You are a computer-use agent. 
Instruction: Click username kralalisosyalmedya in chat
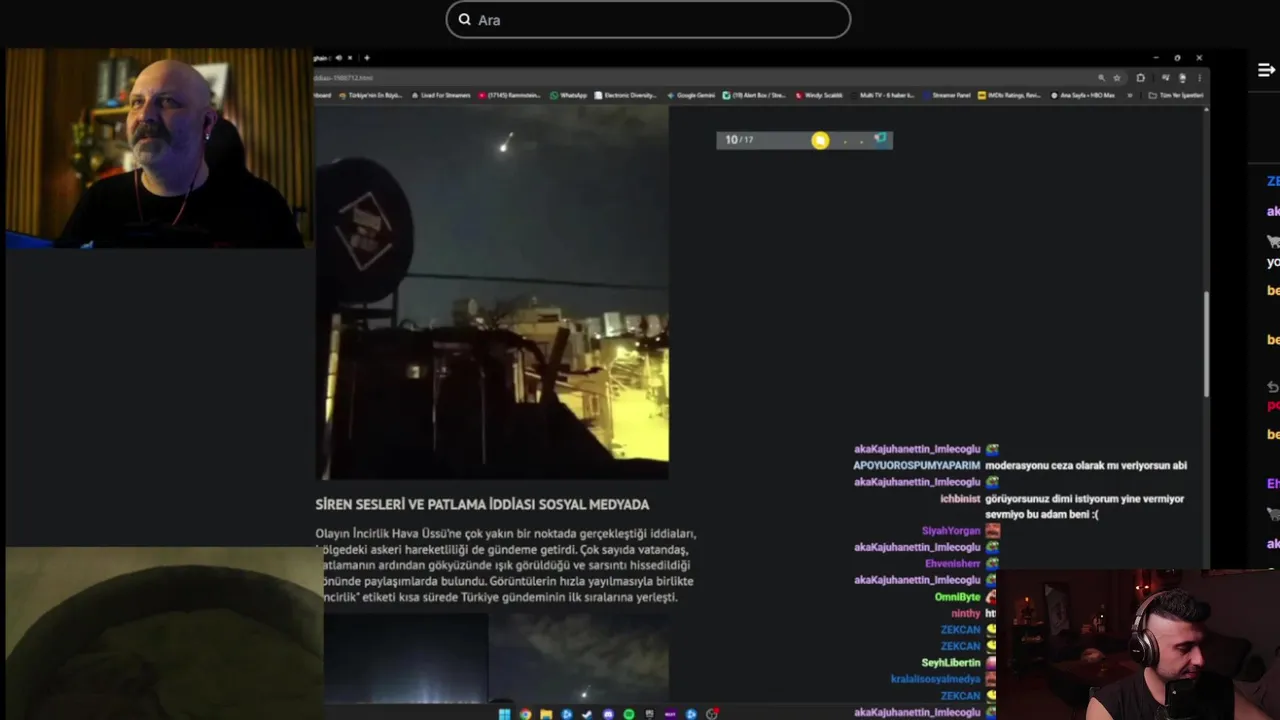935,679
